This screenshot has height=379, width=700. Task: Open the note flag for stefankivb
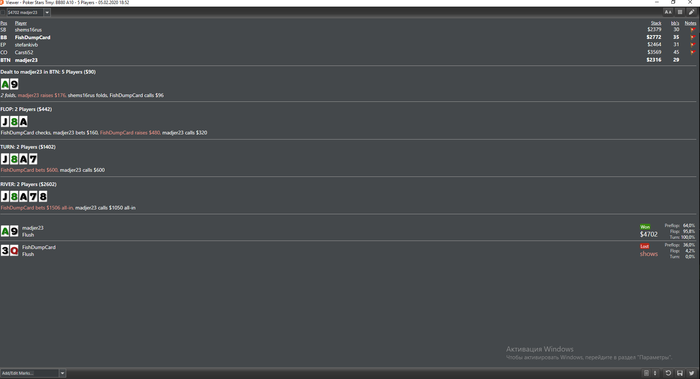click(693, 45)
